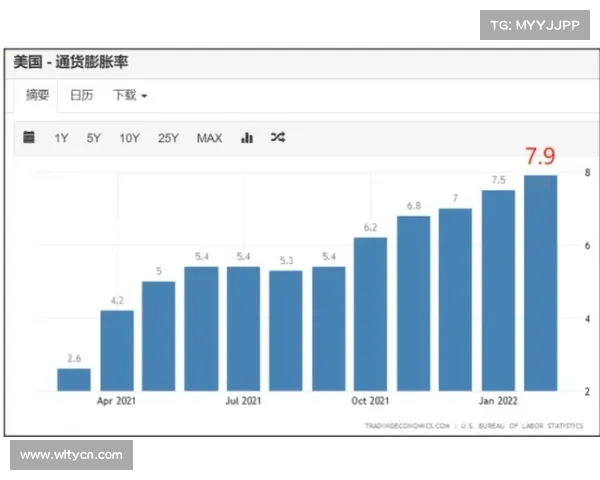Switch to the 摘要 tab
Viewport: 600px width, 480px height.
click(x=37, y=95)
